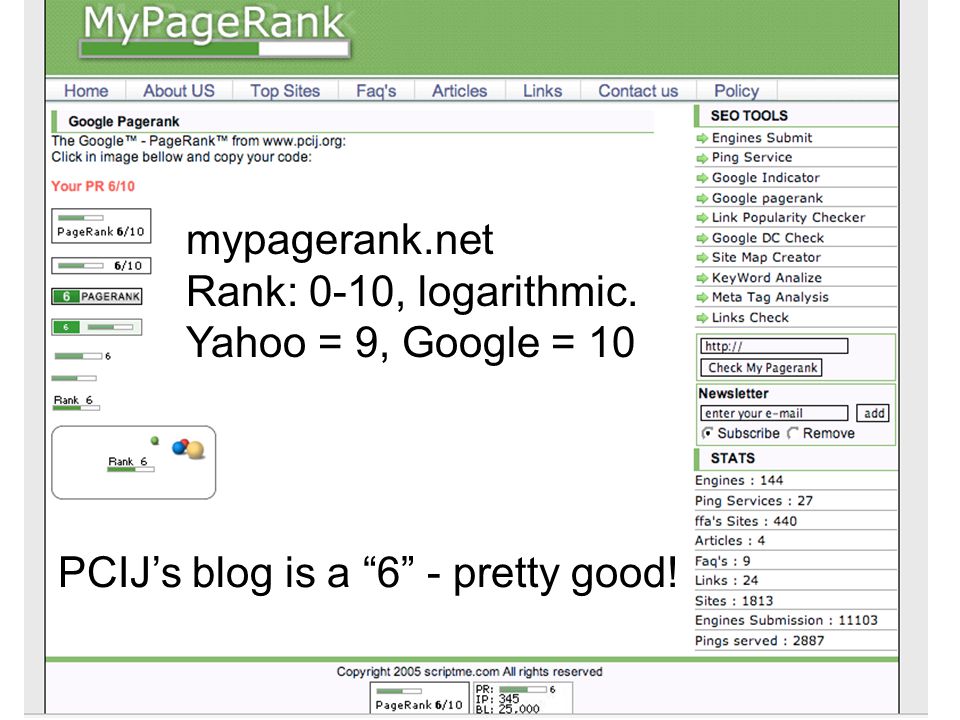Click arrow icon beside Ping Service
Image resolution: width=960 pixels, height=720 pixels.
(702, 158)
